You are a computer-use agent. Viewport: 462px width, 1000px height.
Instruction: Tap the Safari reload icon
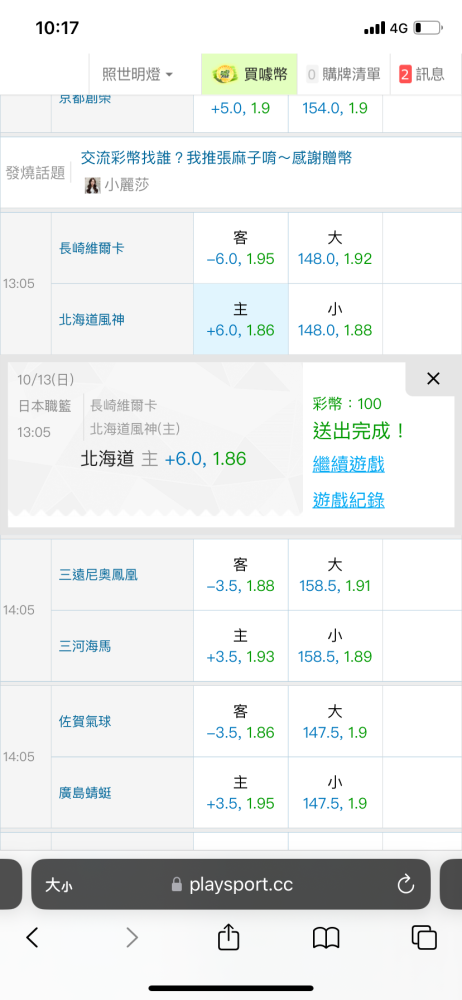coord(405,884)
